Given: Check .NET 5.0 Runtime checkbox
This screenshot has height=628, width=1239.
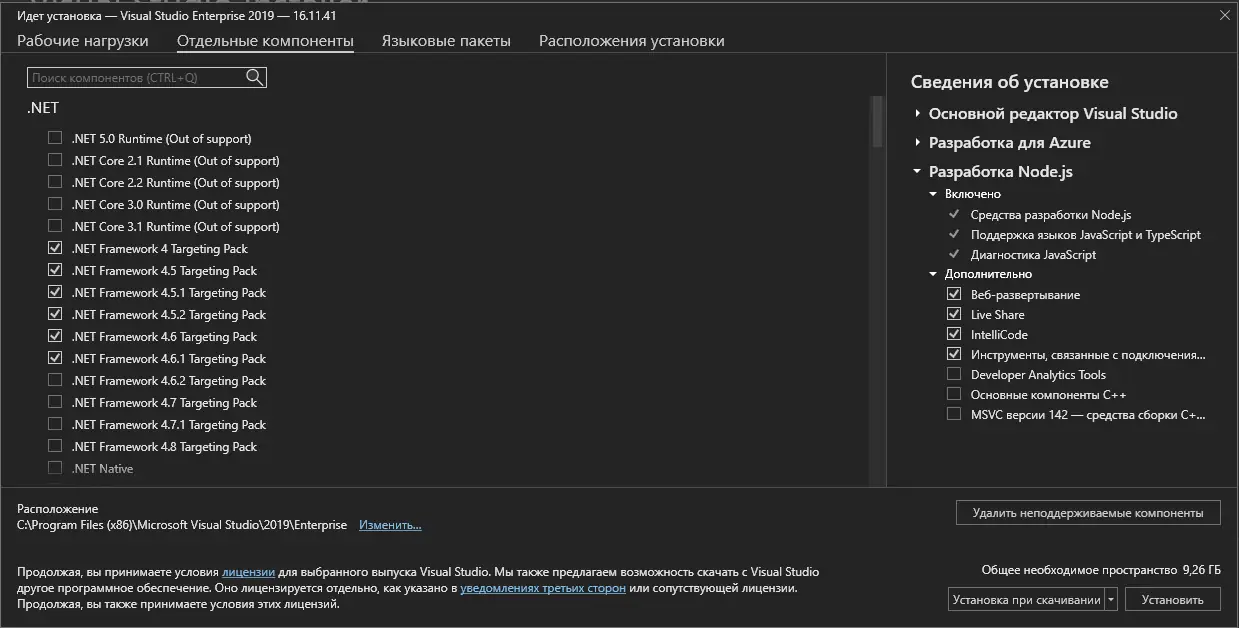Looking at the screenshot, I should click(x=55, y=138).
